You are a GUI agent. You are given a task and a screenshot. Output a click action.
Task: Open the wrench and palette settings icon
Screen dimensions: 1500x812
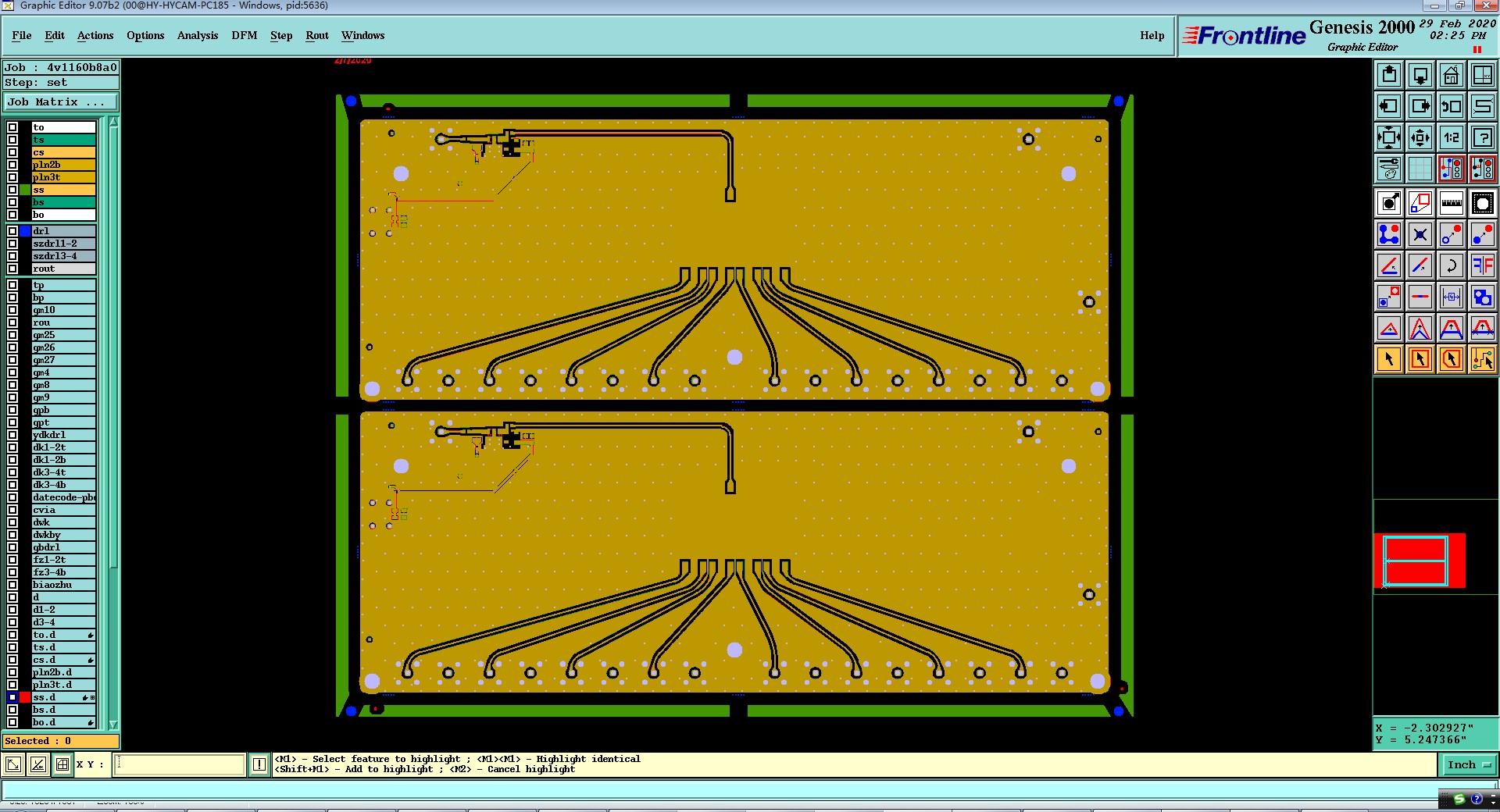coord(1389,169)
